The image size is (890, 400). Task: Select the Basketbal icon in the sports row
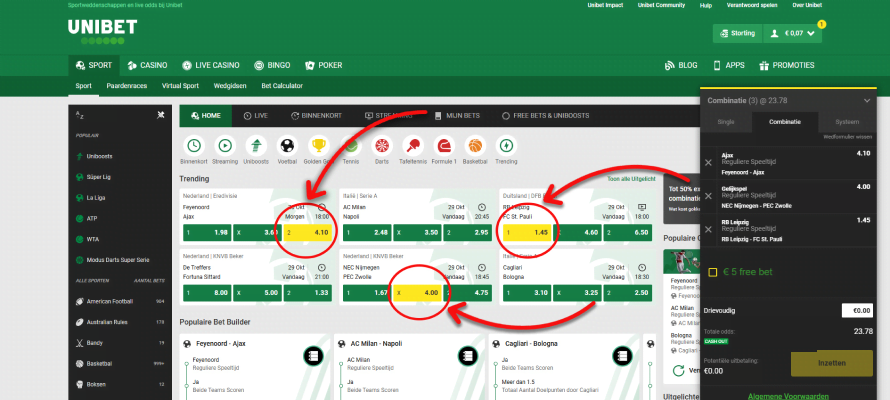coord(475,146)
